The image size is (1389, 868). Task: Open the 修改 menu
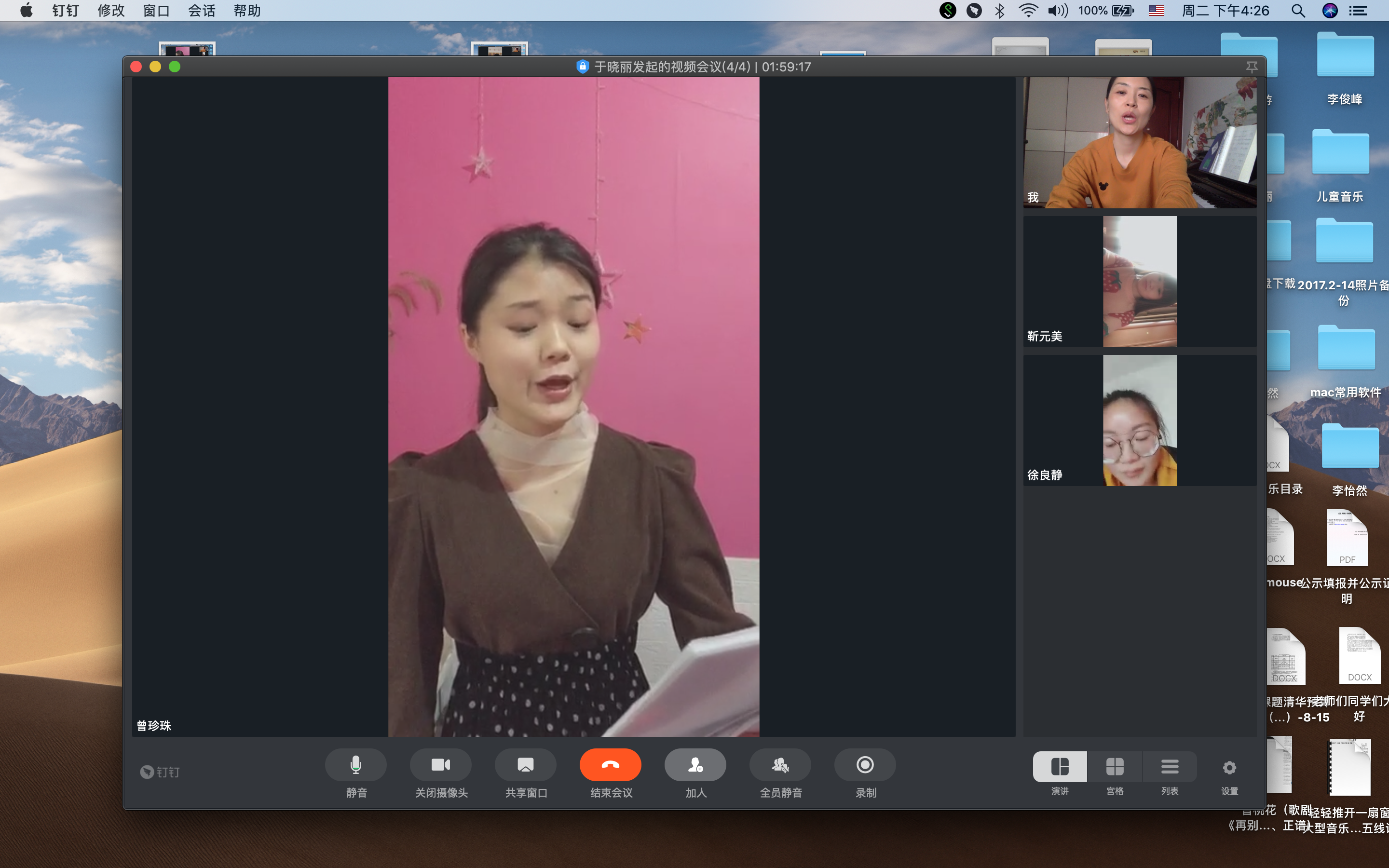coord(111,10)
